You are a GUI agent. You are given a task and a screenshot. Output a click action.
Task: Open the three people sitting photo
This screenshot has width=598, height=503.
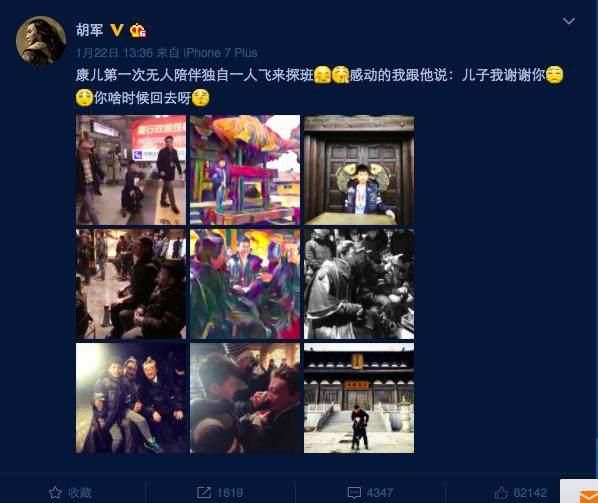131,398
